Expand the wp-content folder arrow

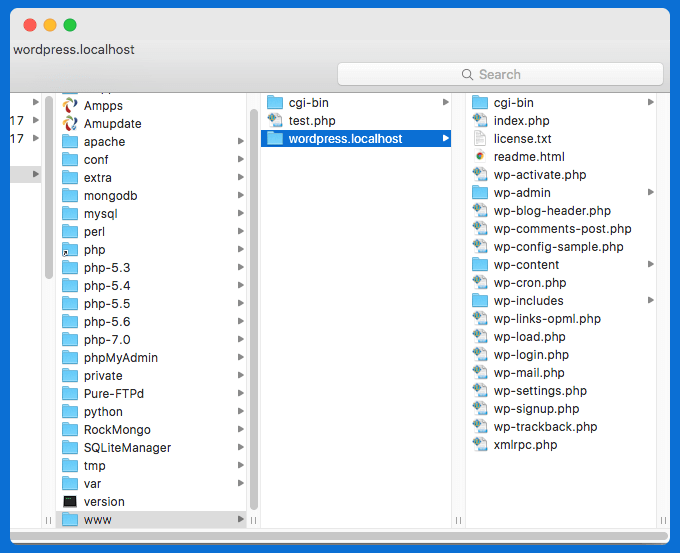pos(651,264)
